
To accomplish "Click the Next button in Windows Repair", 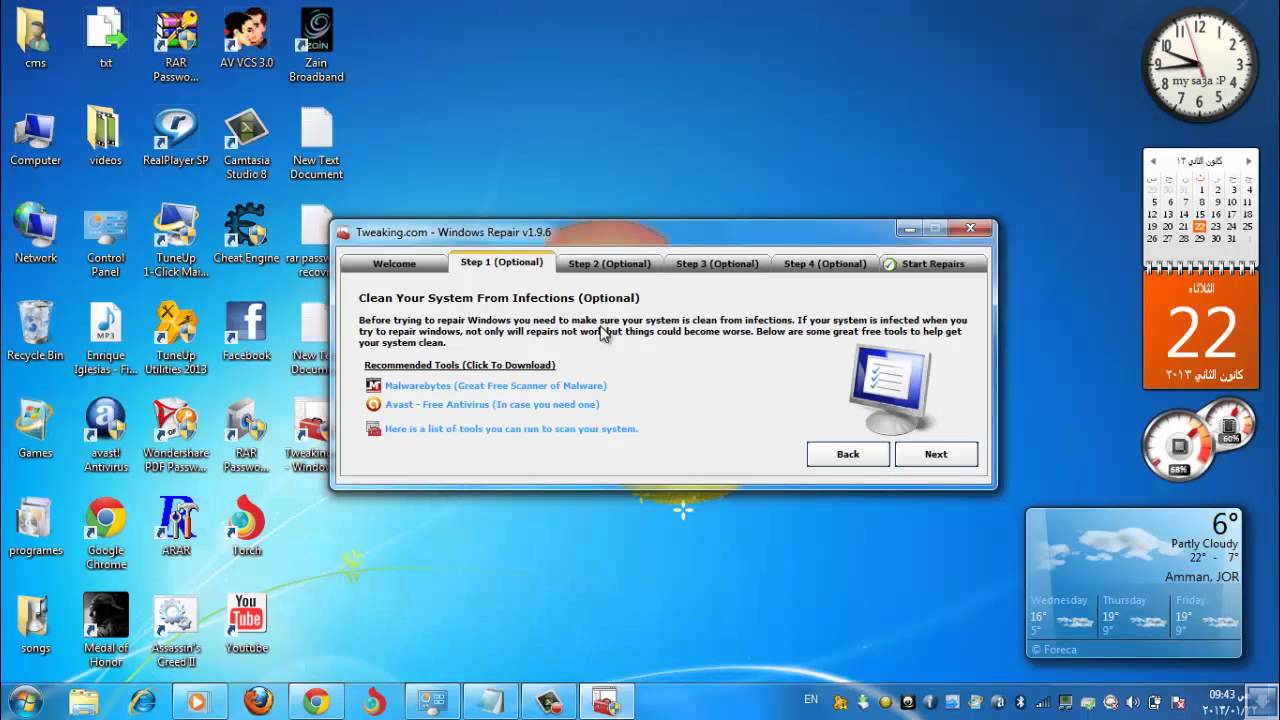I will point(936,454).
